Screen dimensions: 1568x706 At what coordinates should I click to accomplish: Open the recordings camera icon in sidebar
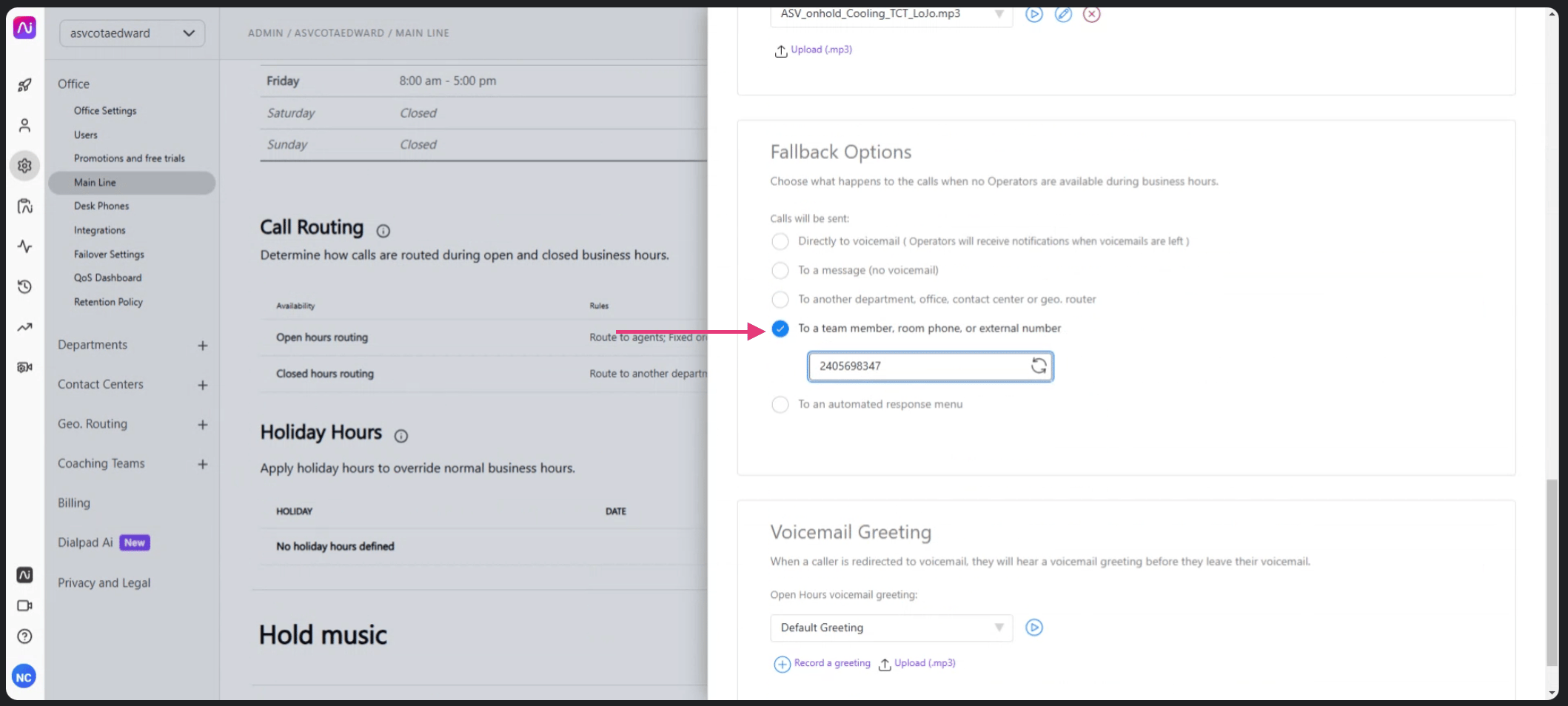click(24, 367)
